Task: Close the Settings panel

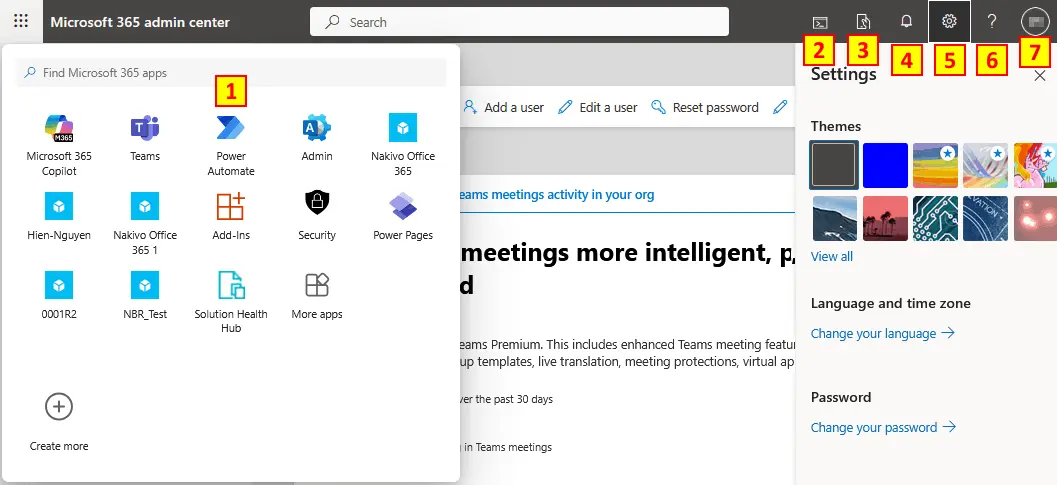Action: (x=1039, y=76)
